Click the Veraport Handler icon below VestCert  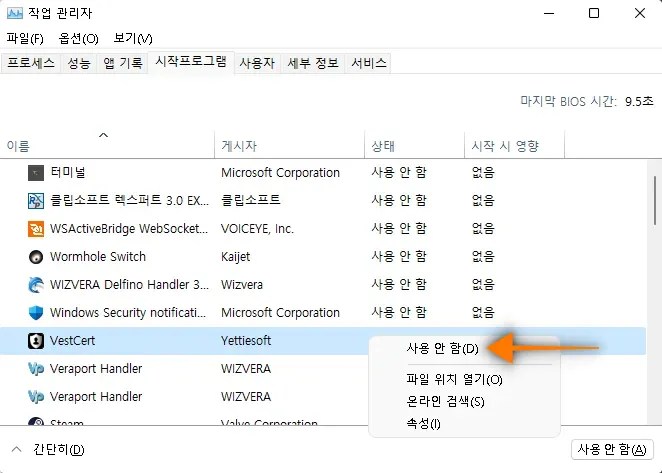[x=36, y=369]
